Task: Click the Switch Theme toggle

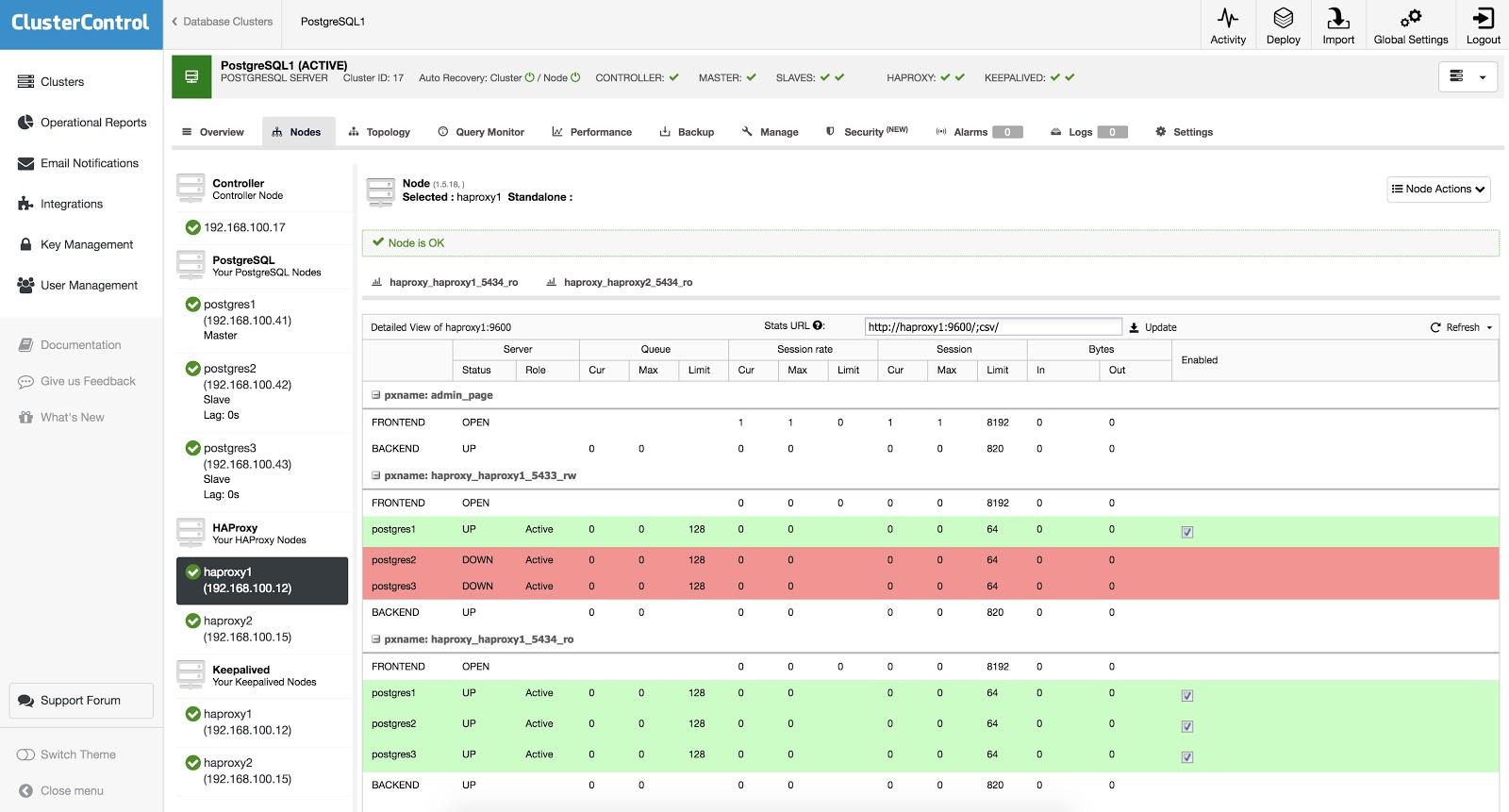Action: point(26,754)
